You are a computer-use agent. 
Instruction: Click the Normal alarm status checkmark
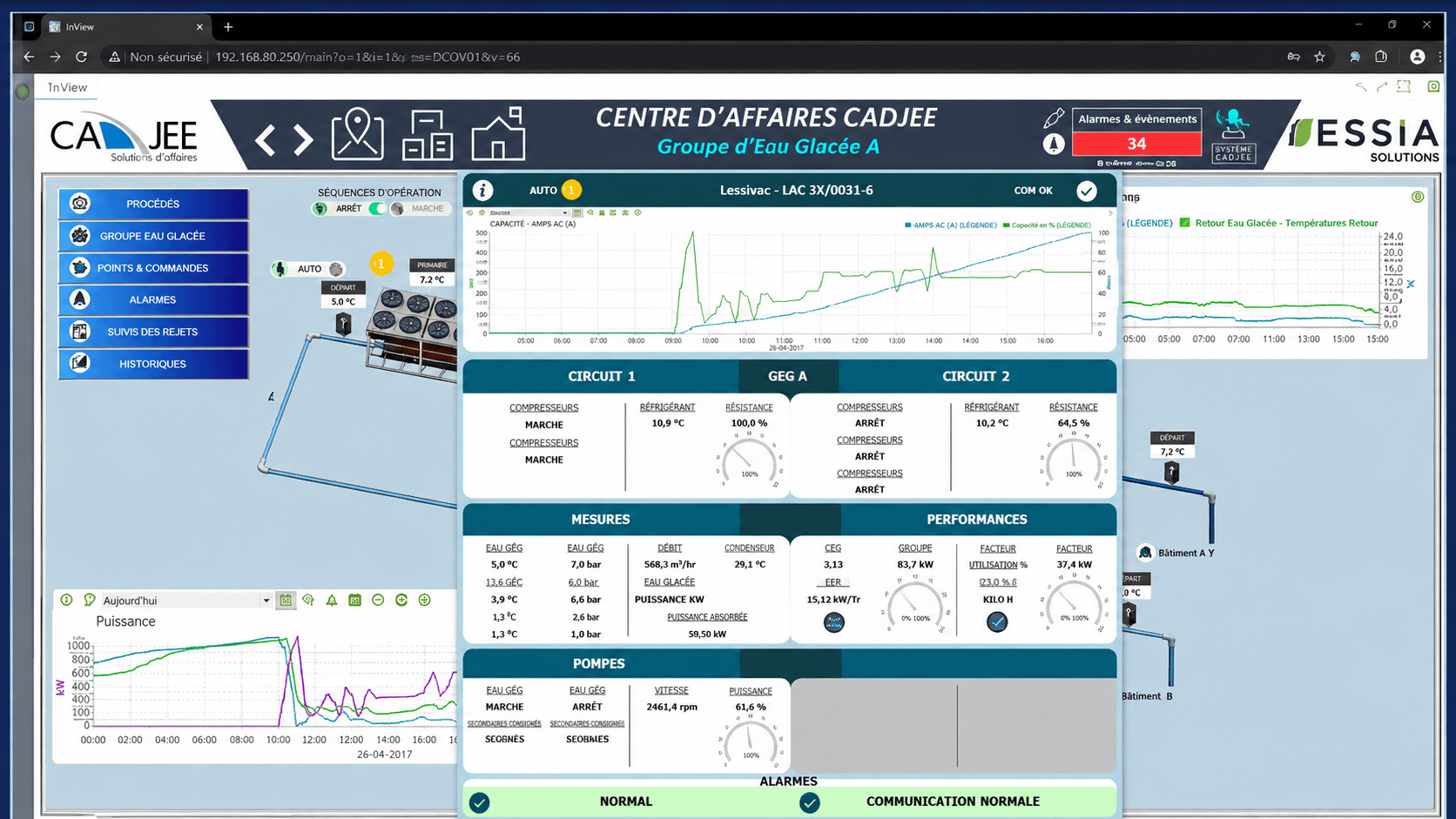coord(480,802)
